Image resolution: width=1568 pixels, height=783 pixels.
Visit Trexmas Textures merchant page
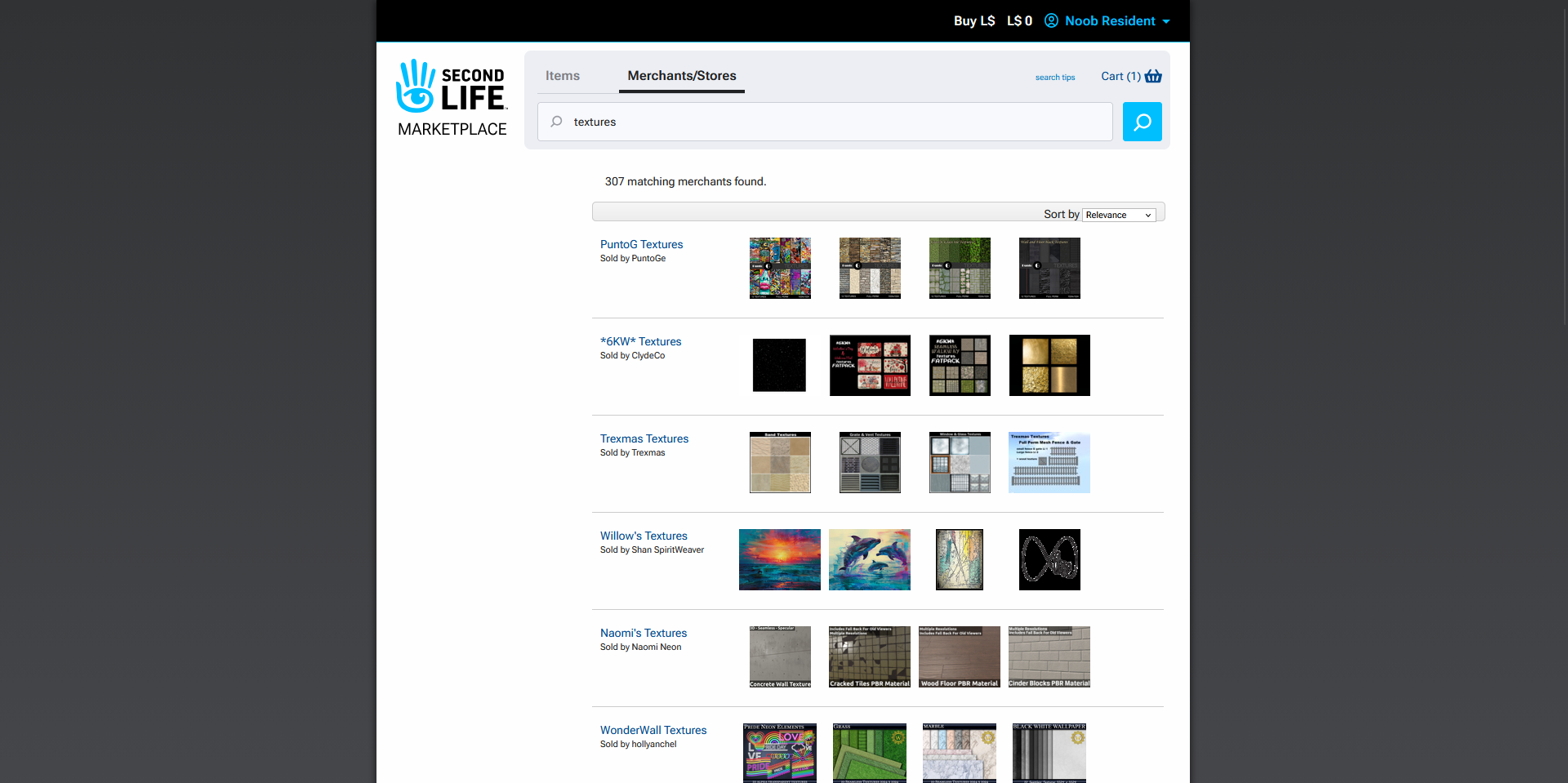click(644, 438)
